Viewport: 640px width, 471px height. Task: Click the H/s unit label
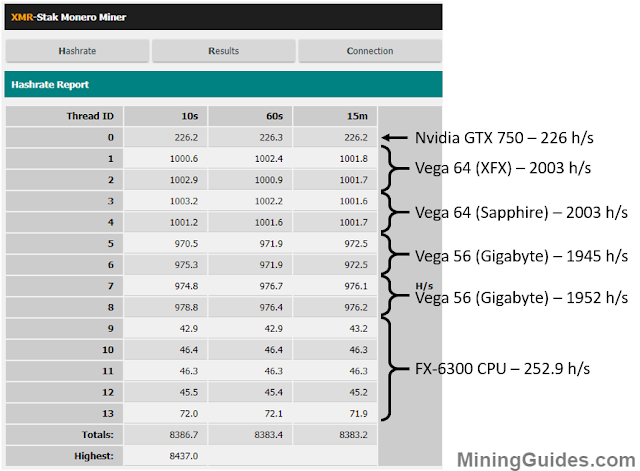[424, 286]
